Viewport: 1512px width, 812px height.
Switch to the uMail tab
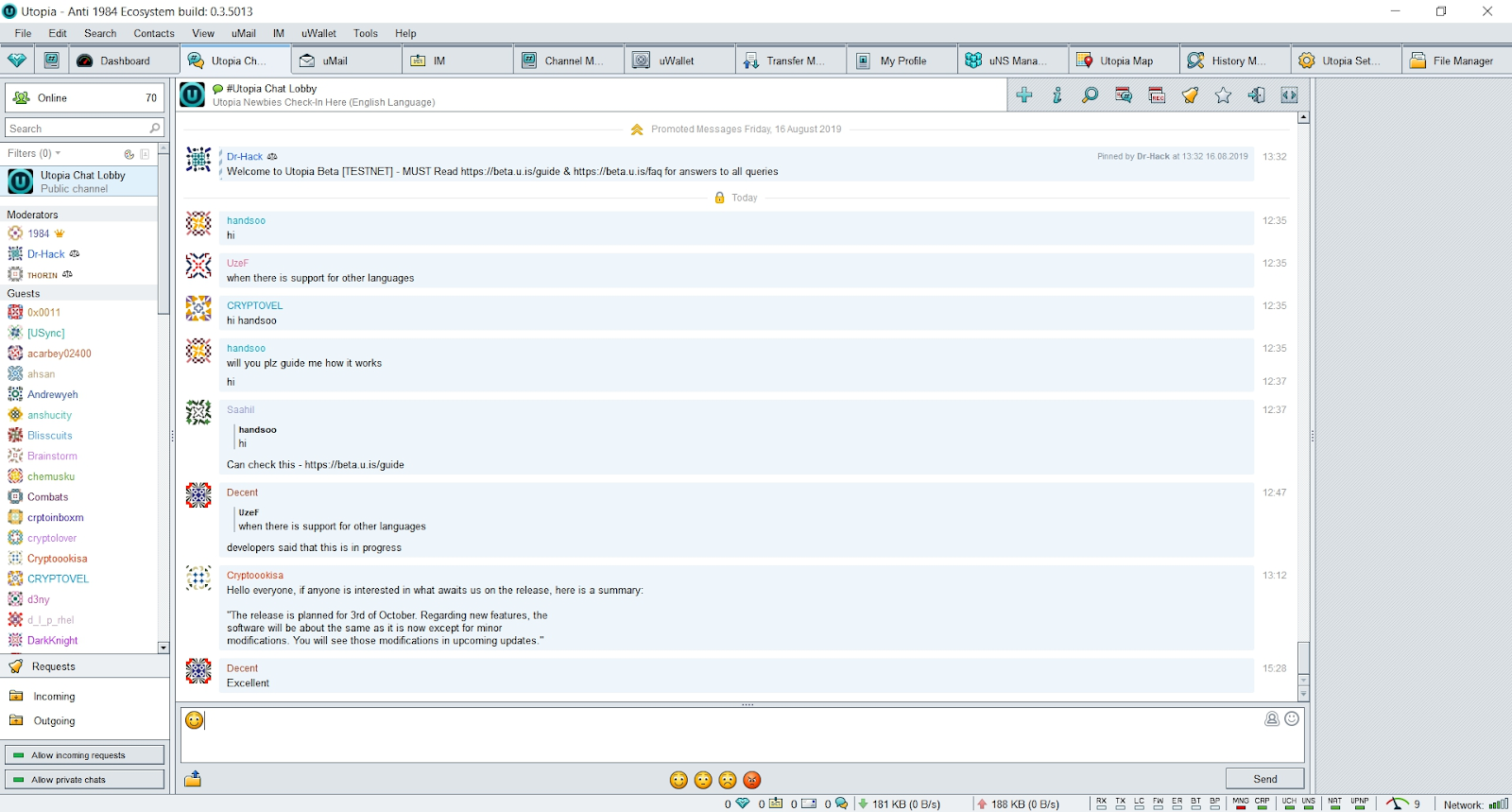coord(347,60)
